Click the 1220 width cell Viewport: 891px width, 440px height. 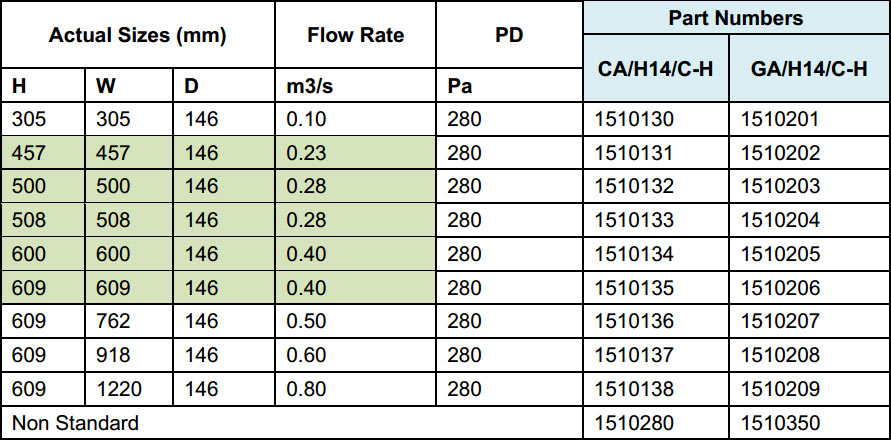click(x=129, y=389)
